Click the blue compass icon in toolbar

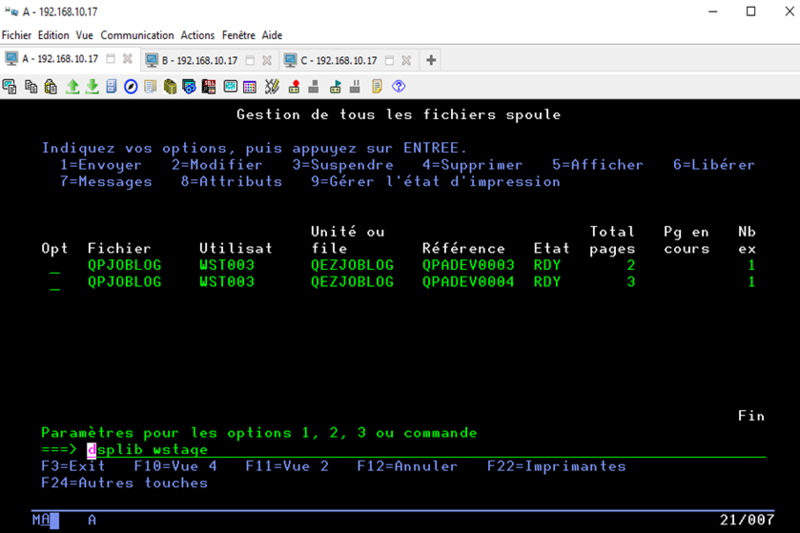(x=130, y=86)
